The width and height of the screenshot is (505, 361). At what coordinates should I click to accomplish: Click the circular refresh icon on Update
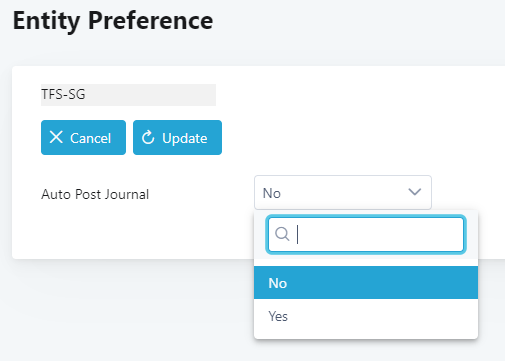click(x=148, y=137)
